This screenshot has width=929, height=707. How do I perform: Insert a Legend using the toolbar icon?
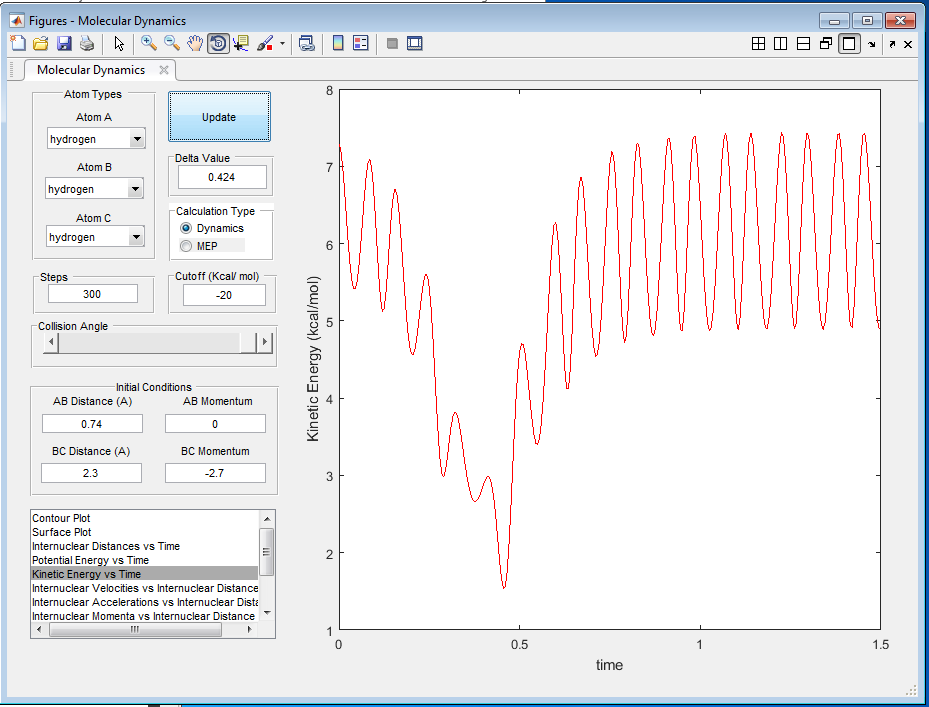361,43
